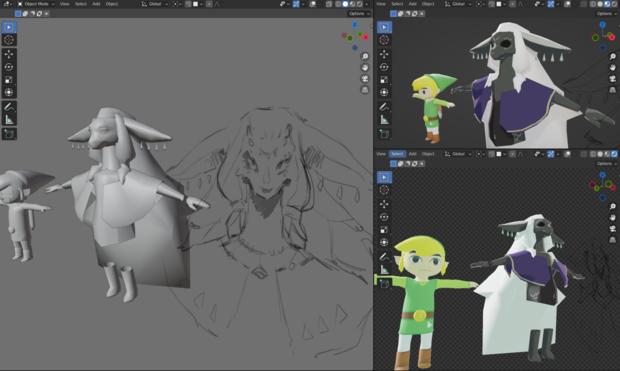Select the Cursor tool in left viewport
The image size is (620, 371).
tap(9, 40)
